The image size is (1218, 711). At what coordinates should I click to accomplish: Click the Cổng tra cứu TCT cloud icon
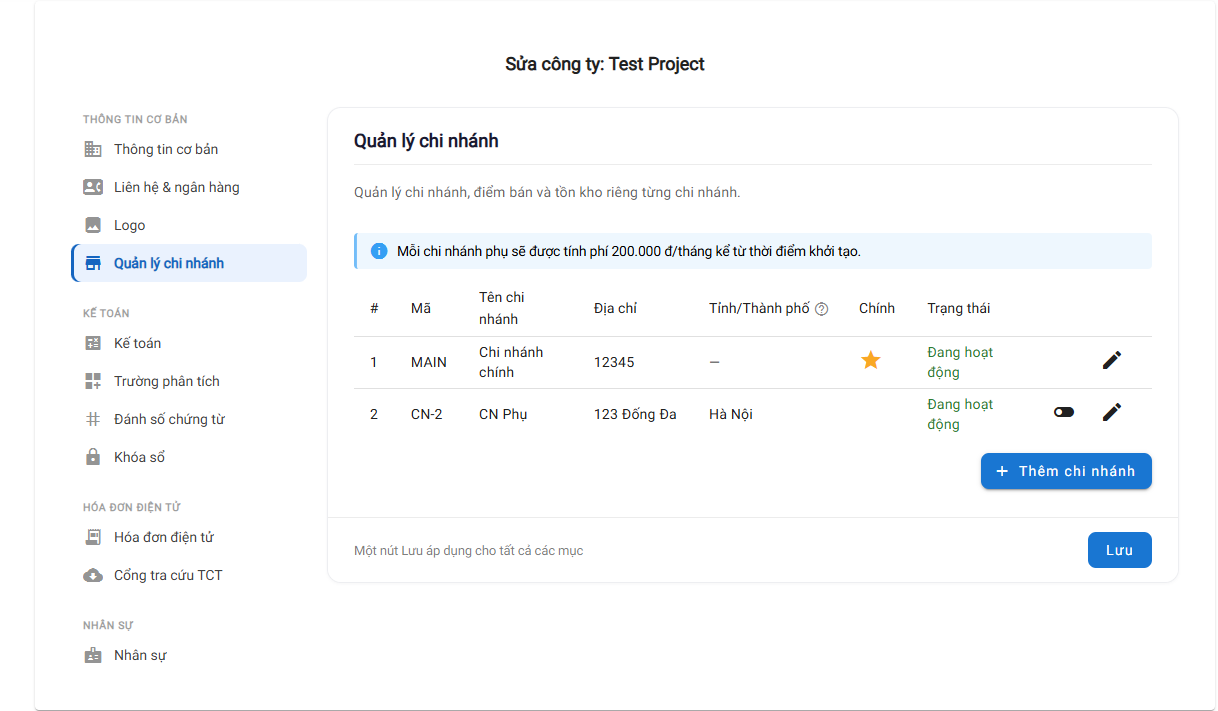[93, 575]
